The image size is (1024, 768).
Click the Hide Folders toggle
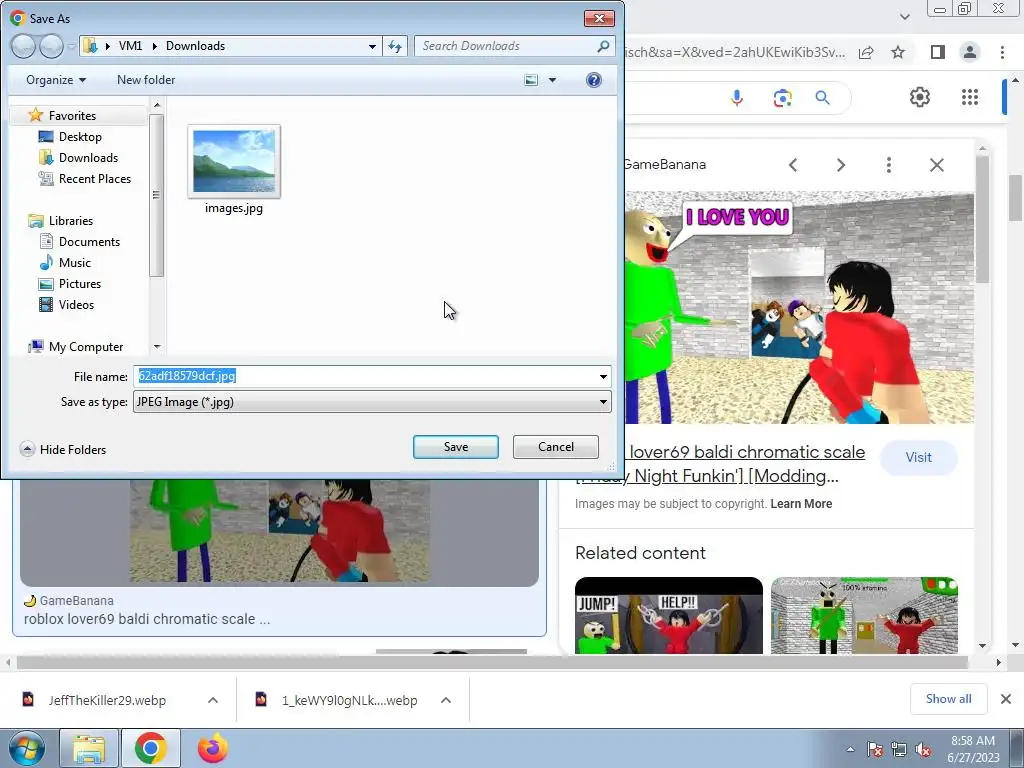coord(63,449)
